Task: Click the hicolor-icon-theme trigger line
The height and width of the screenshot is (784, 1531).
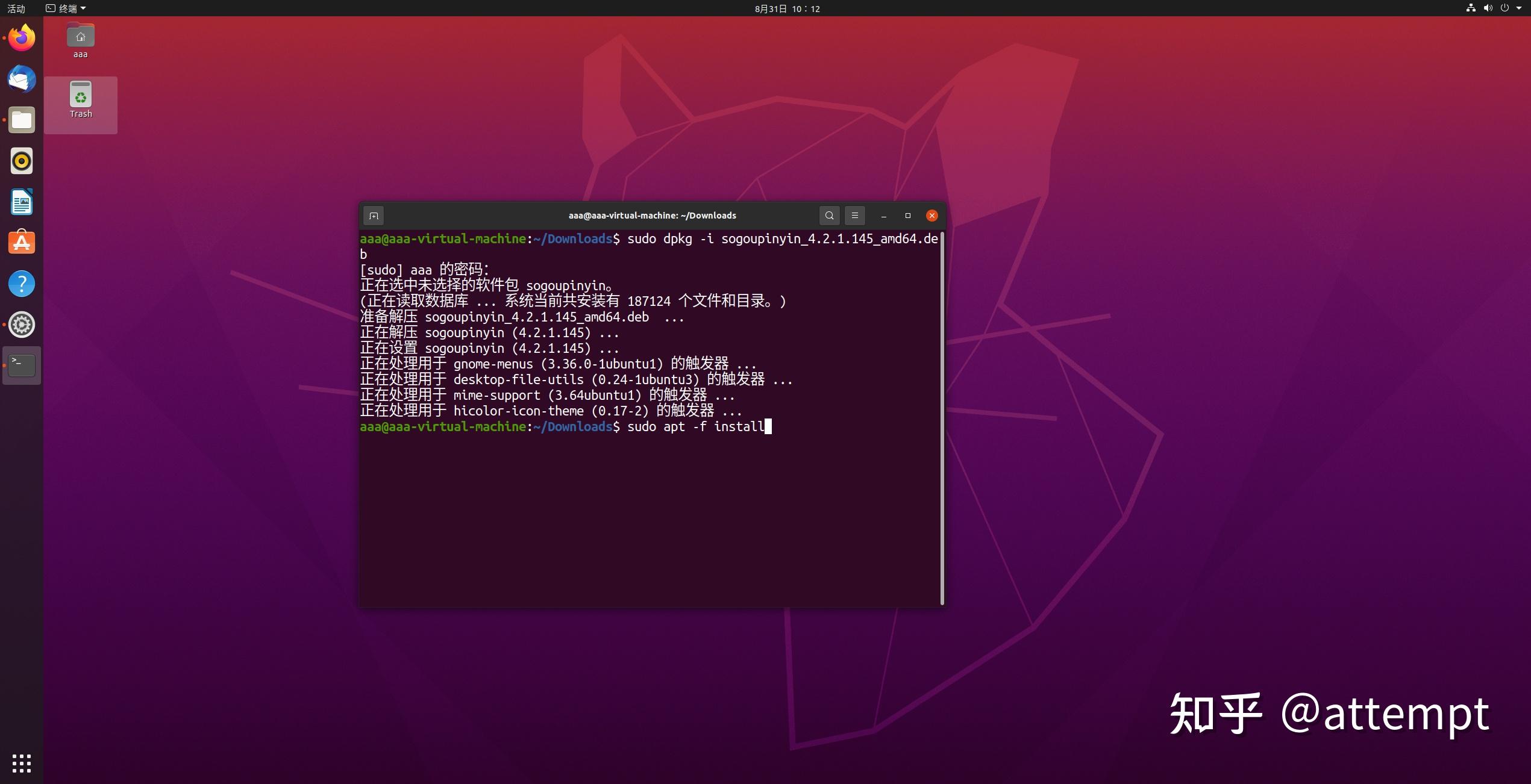Action: click(x=551, y=411)
